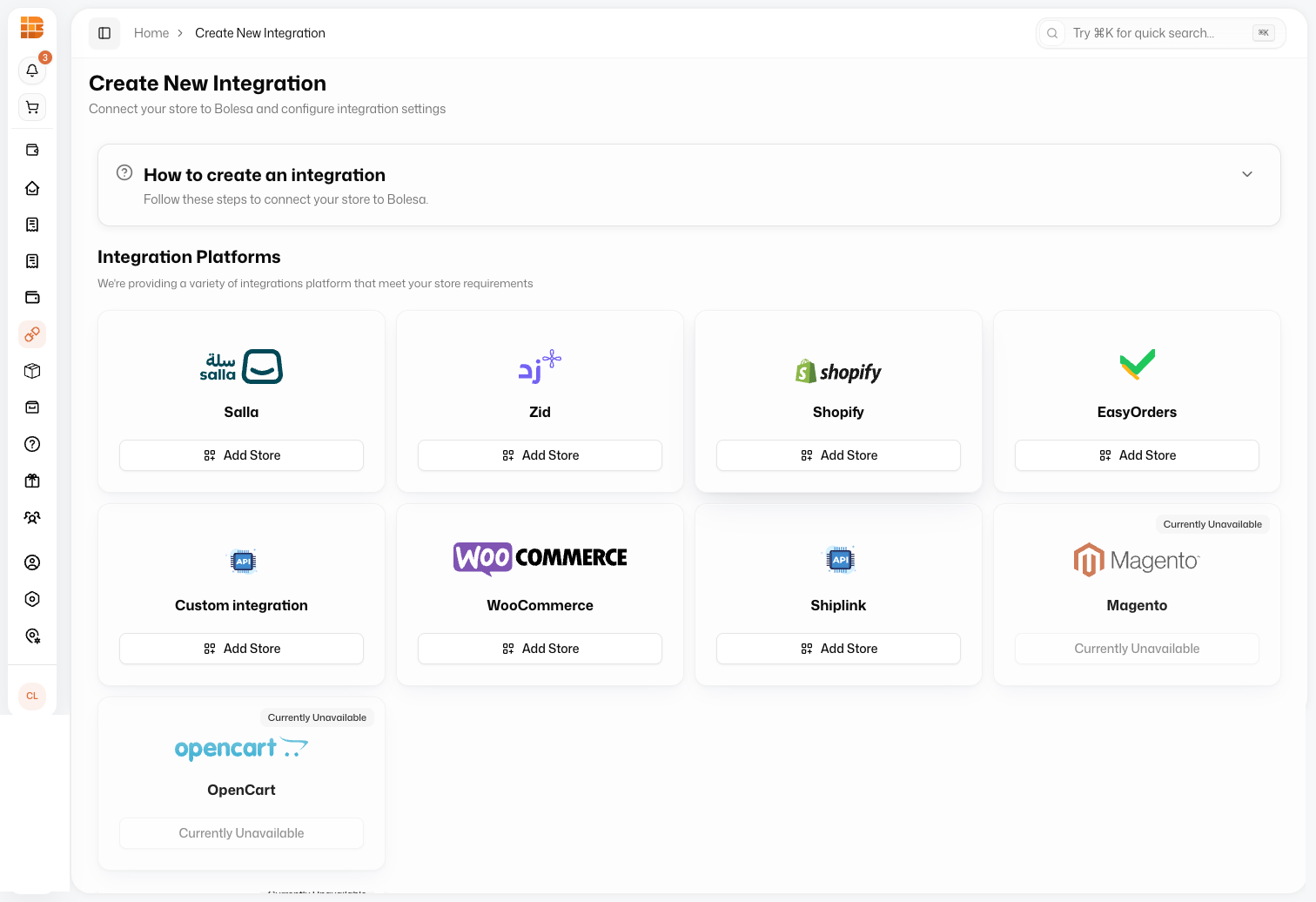Viewport: 1316px width, 902px height.
Task: Focus the quick search field
Action: click(x=1160, y=33)
